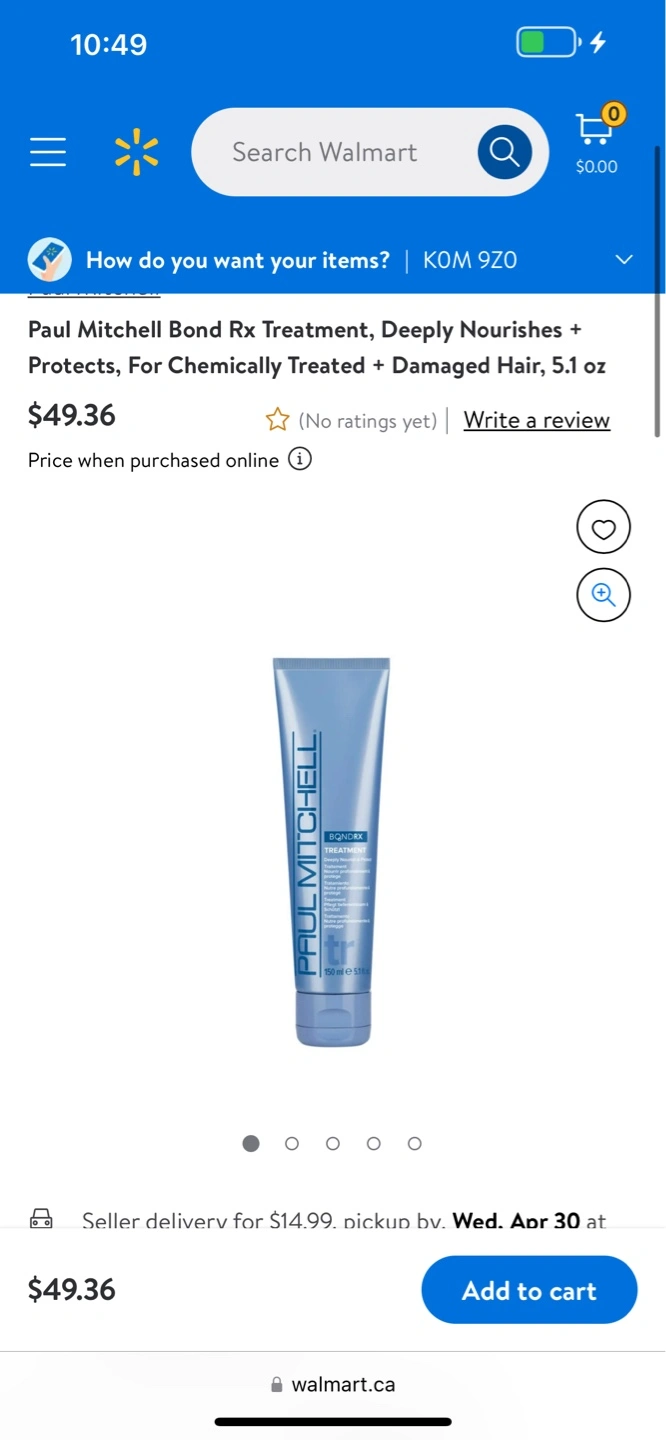Screen dimensions: 666x1440
Task: Open the K0M 9Z0 postal code selector
Action: pyautogui.click(x=470, y=260)
